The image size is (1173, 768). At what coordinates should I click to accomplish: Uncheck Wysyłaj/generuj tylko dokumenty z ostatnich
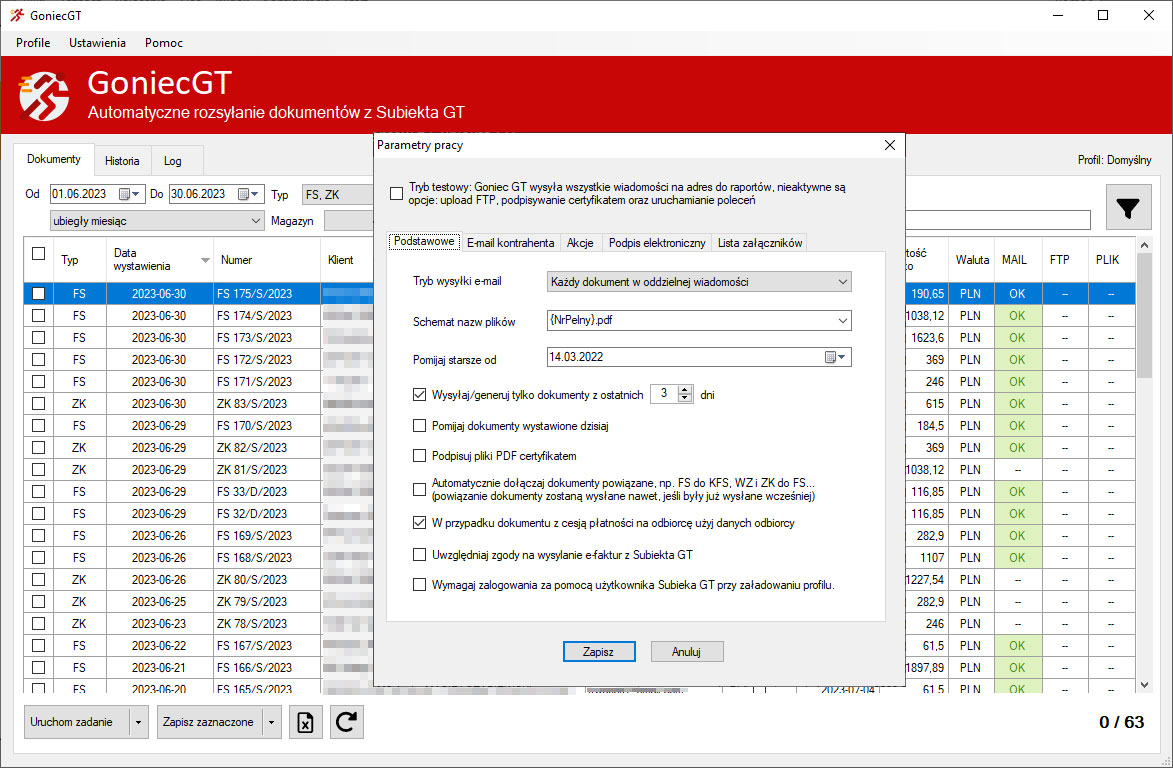click(x=420, y=395)
